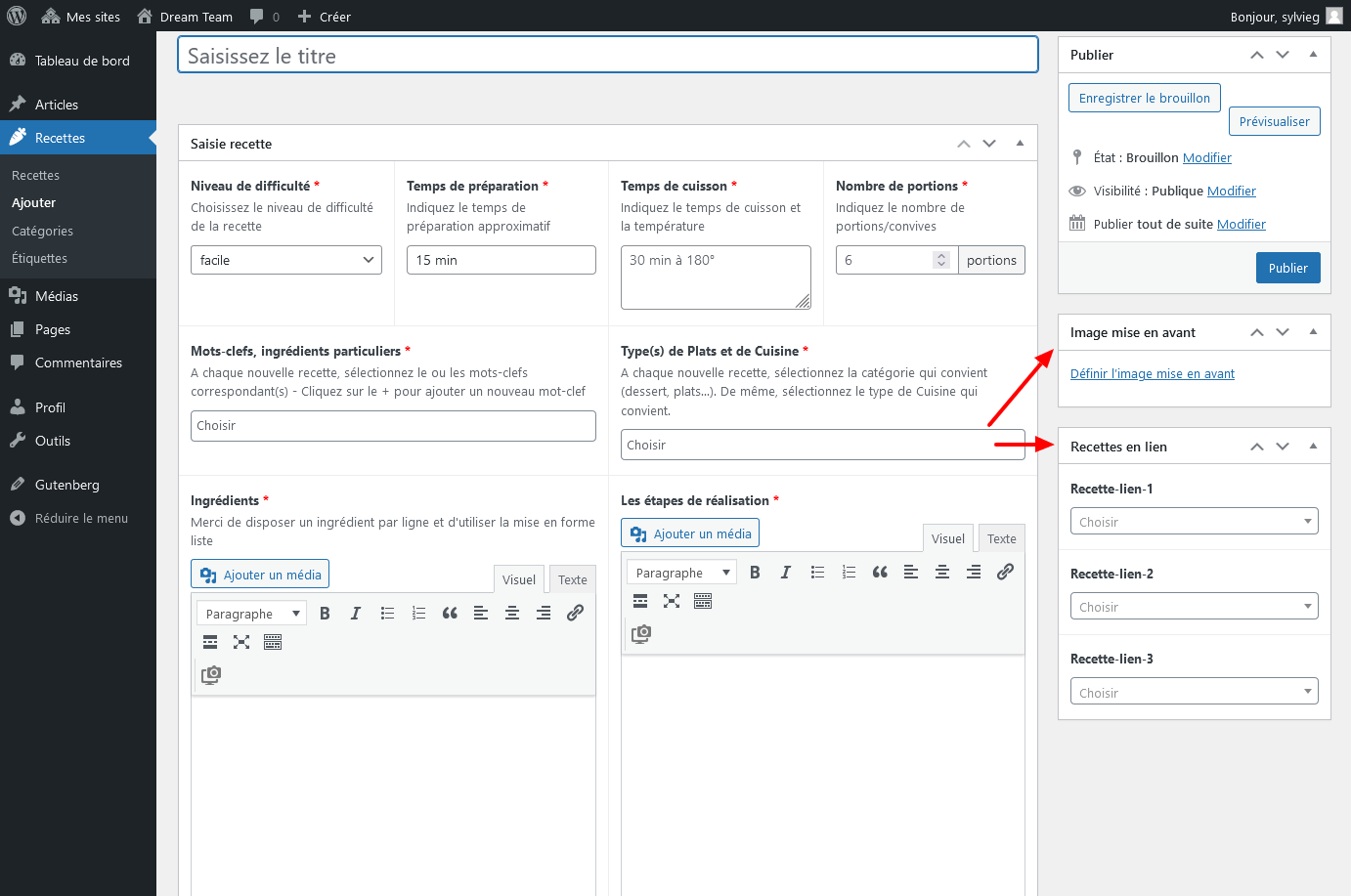The width and height of the screenshot is (1351, 896).
Task: Click the WordPress logo in the admin bar
Action: point(17,17)
